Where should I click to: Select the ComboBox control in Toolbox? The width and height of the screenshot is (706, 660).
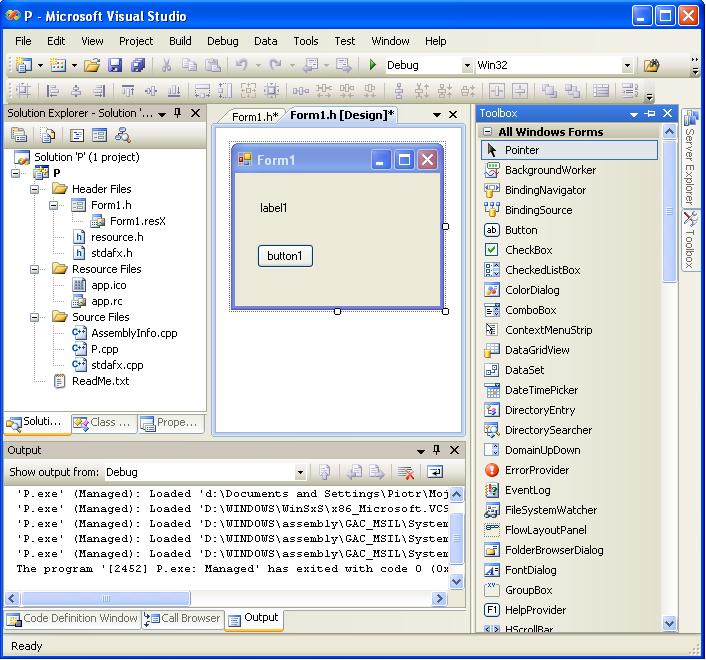tap(569, 310)
